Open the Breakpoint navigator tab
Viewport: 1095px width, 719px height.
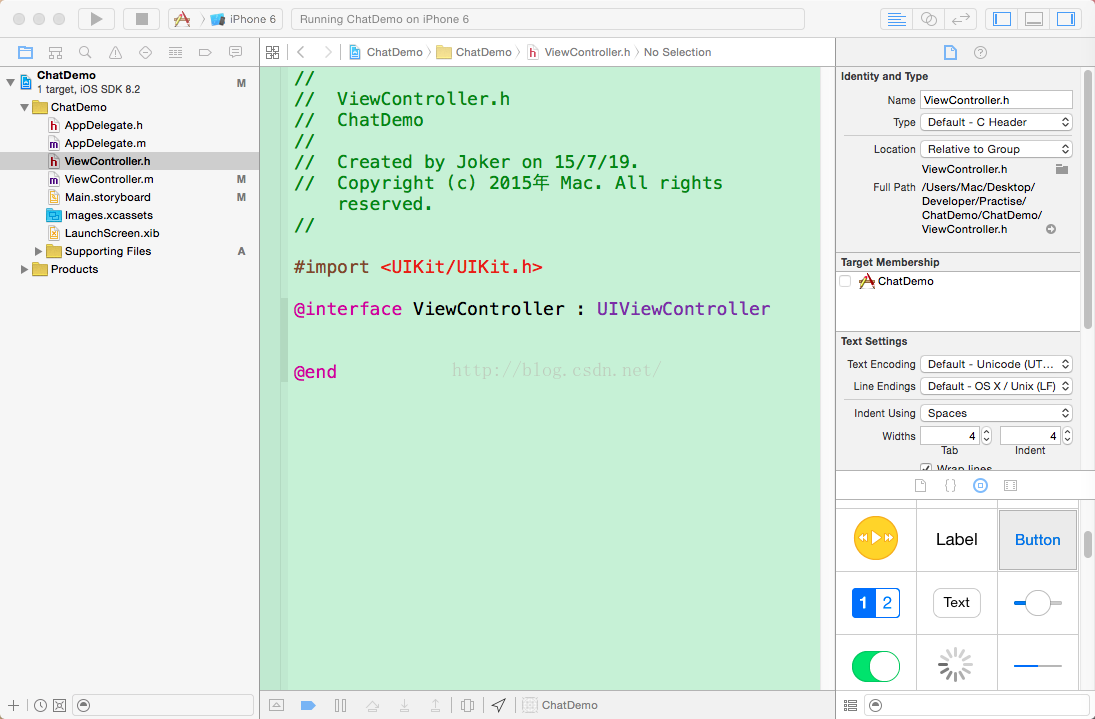(x=205, y=52)
